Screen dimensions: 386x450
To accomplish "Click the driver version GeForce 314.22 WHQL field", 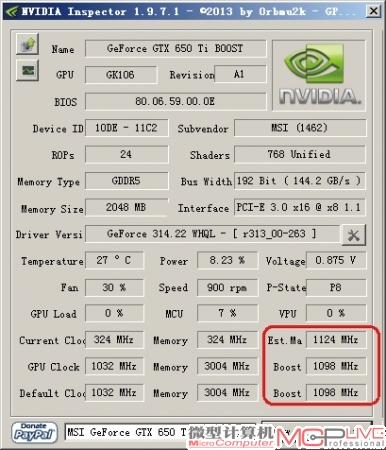I will click(212, 234).
